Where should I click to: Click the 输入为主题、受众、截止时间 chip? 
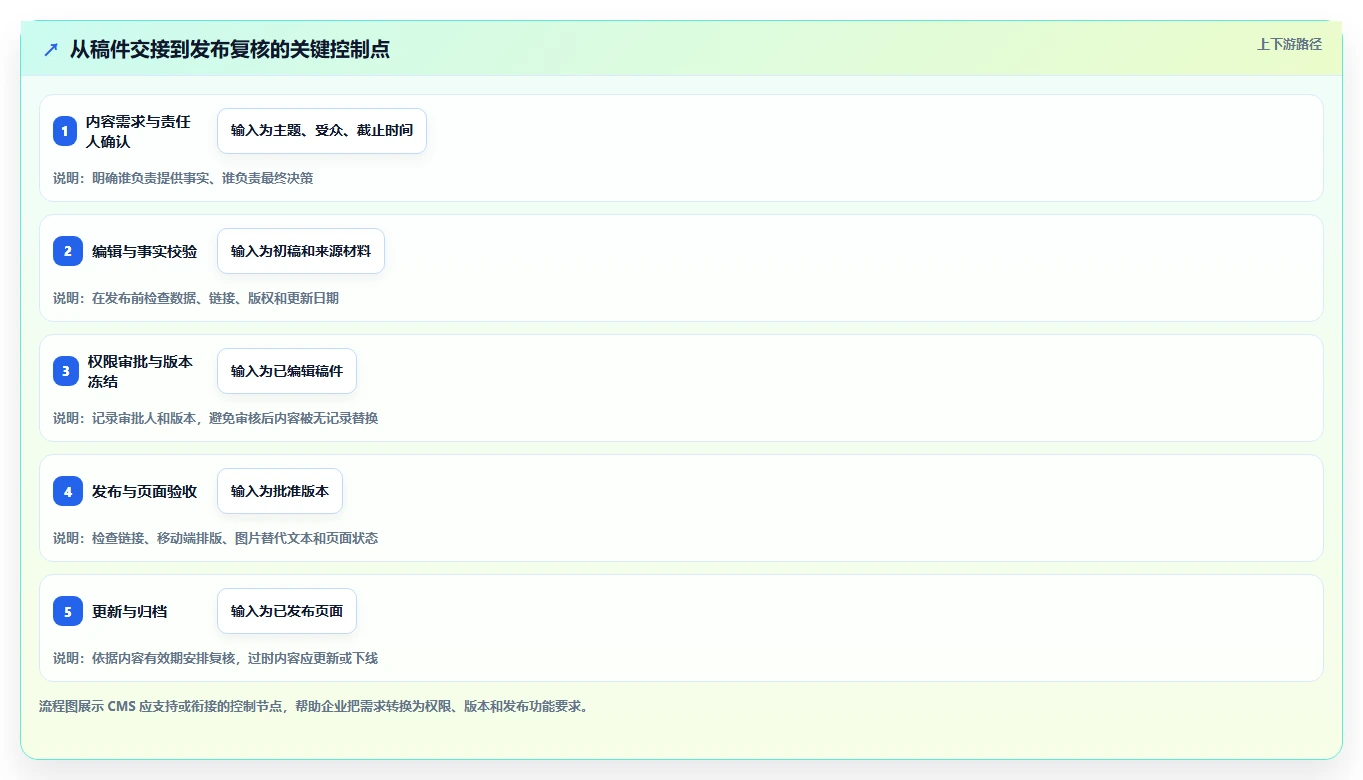point(322,131)
